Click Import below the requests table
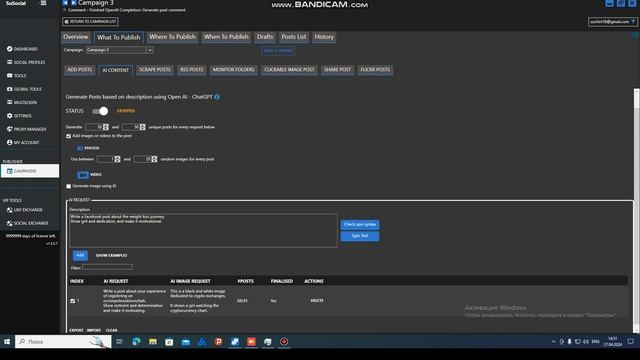 click(94, 330)
